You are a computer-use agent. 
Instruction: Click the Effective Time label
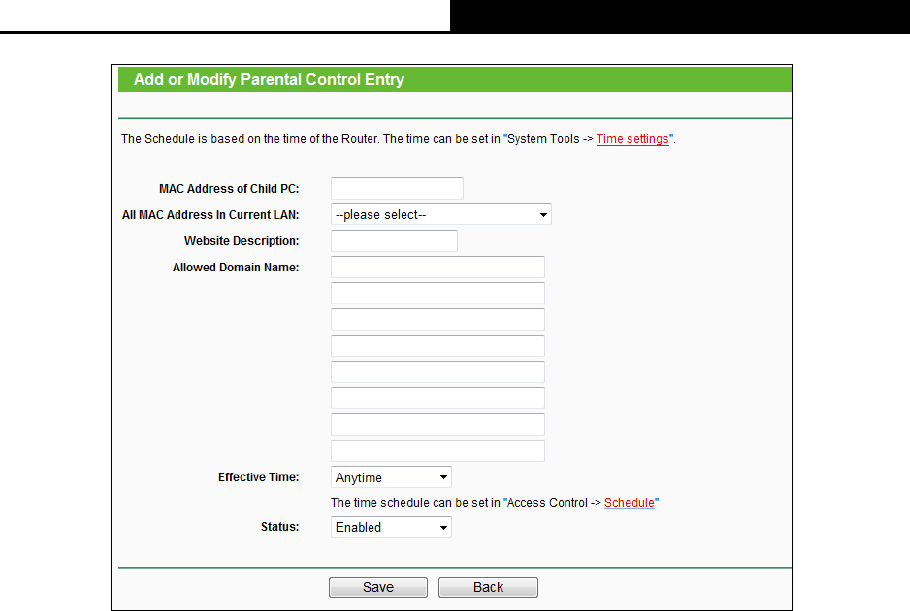(258, 477)
